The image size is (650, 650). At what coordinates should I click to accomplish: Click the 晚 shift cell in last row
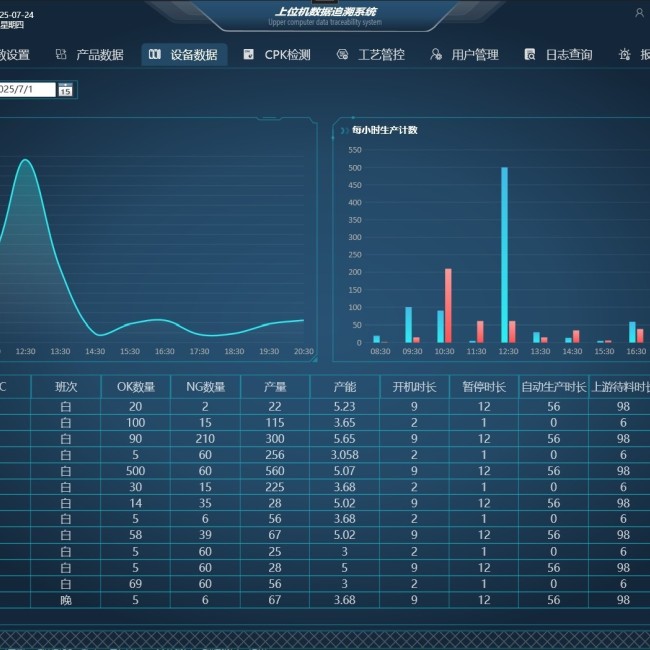[66, 600]
